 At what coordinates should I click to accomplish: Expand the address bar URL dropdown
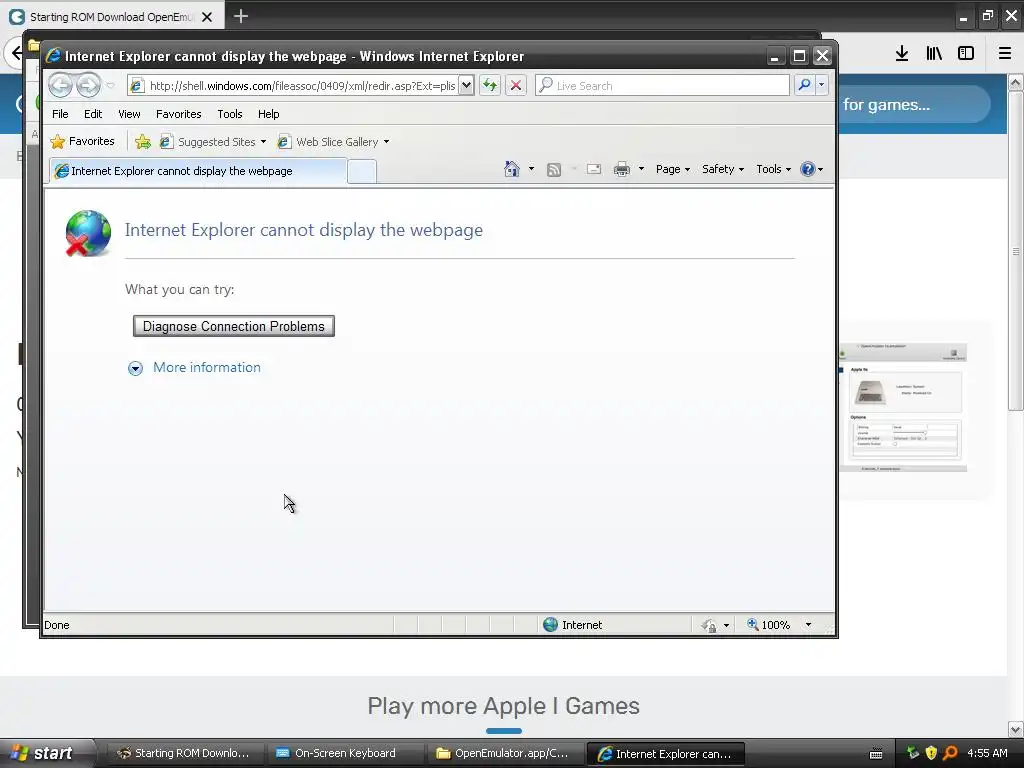(466, 85)
